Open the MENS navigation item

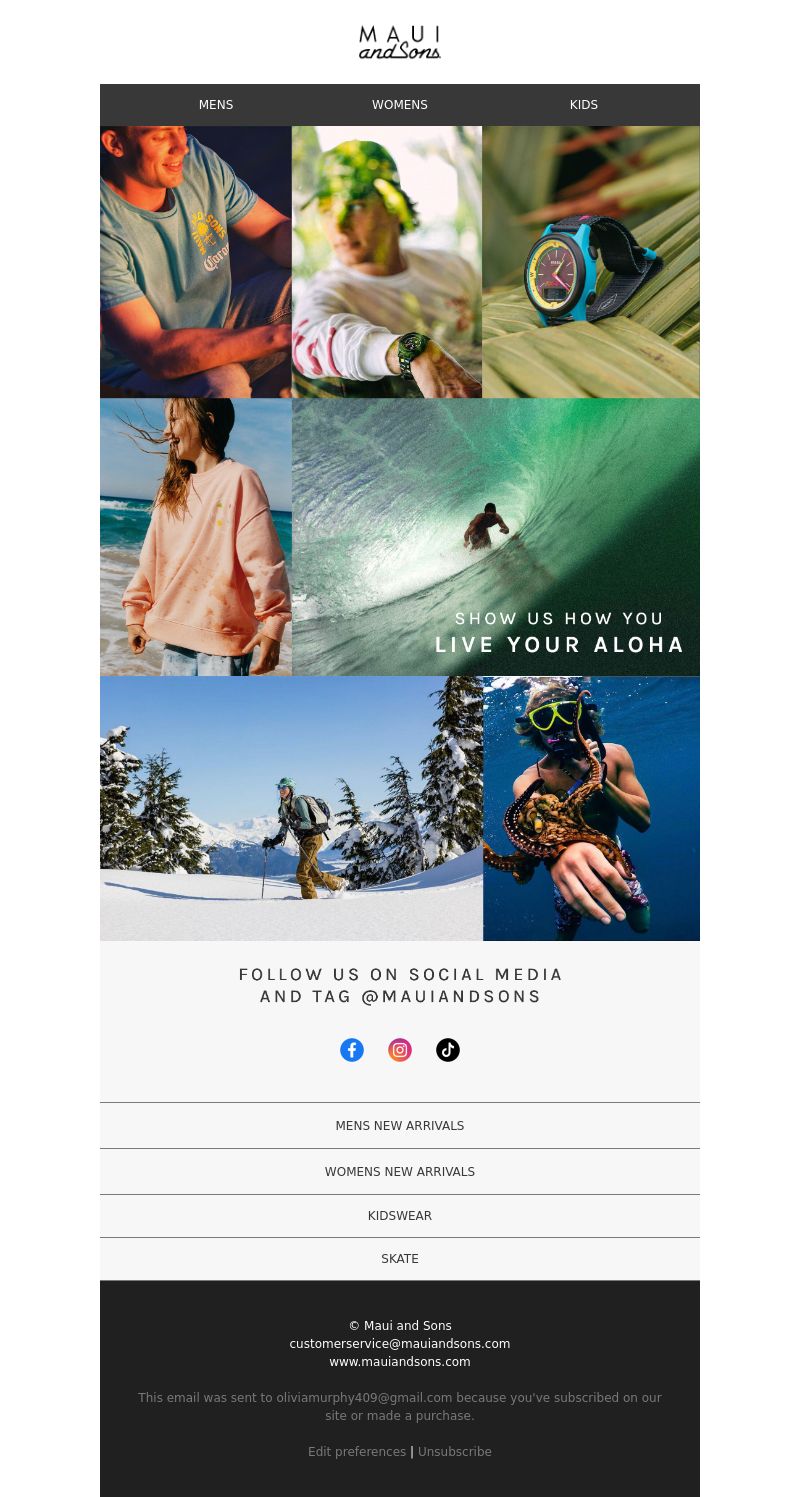pos(216,105)
